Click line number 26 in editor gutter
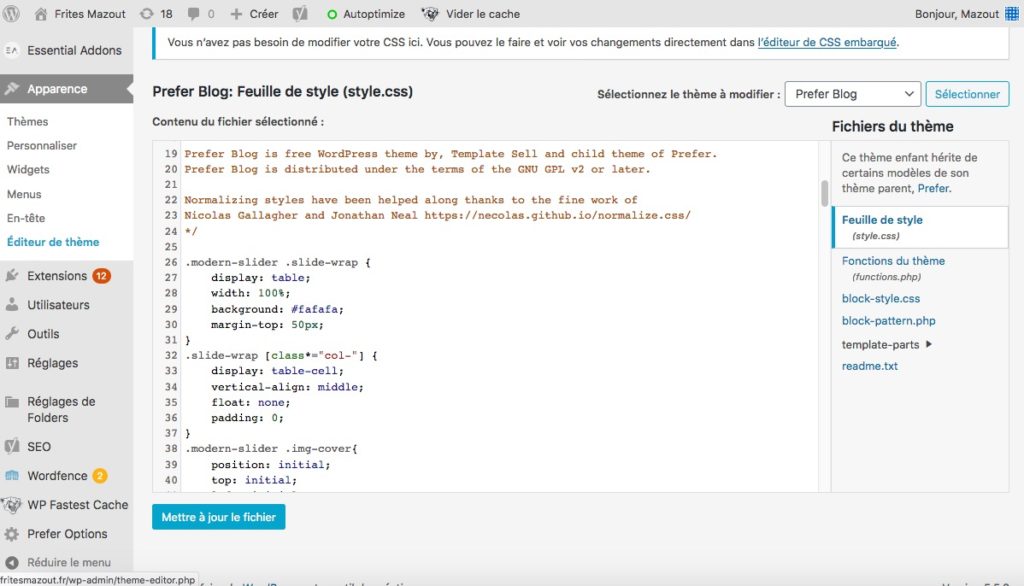This screenshot has height=586, width=1024. click(x=170, y=262)
